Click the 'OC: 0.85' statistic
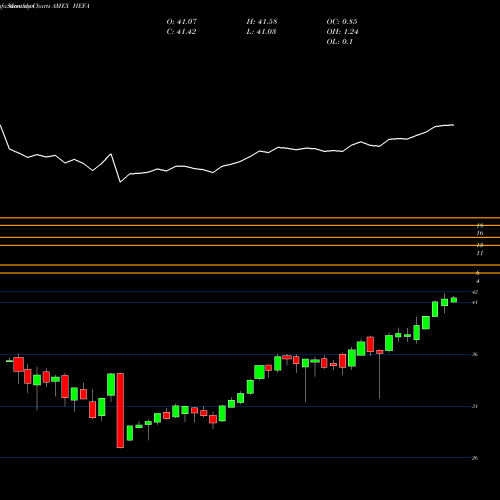 coord(342,22)
